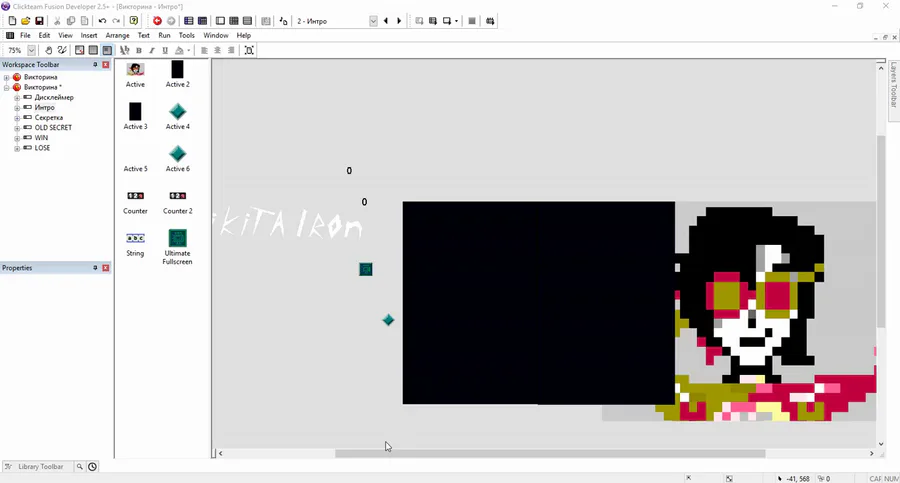Image resolution: width=900 pixels, height=483 pixels.
Task: Expand the Дисклеймер frame node
Action: click(x=17, y=98)
